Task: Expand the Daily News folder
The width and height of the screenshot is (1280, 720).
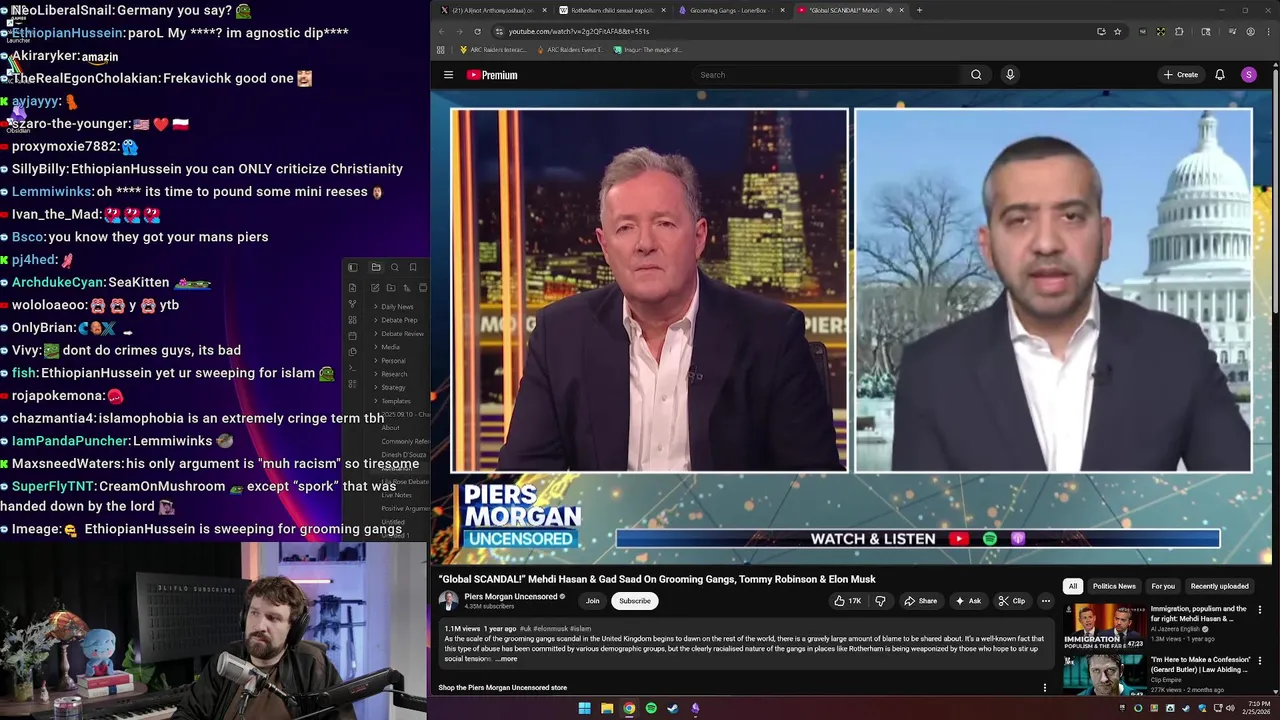Action: pyautogui.click(x=397, y=306)
